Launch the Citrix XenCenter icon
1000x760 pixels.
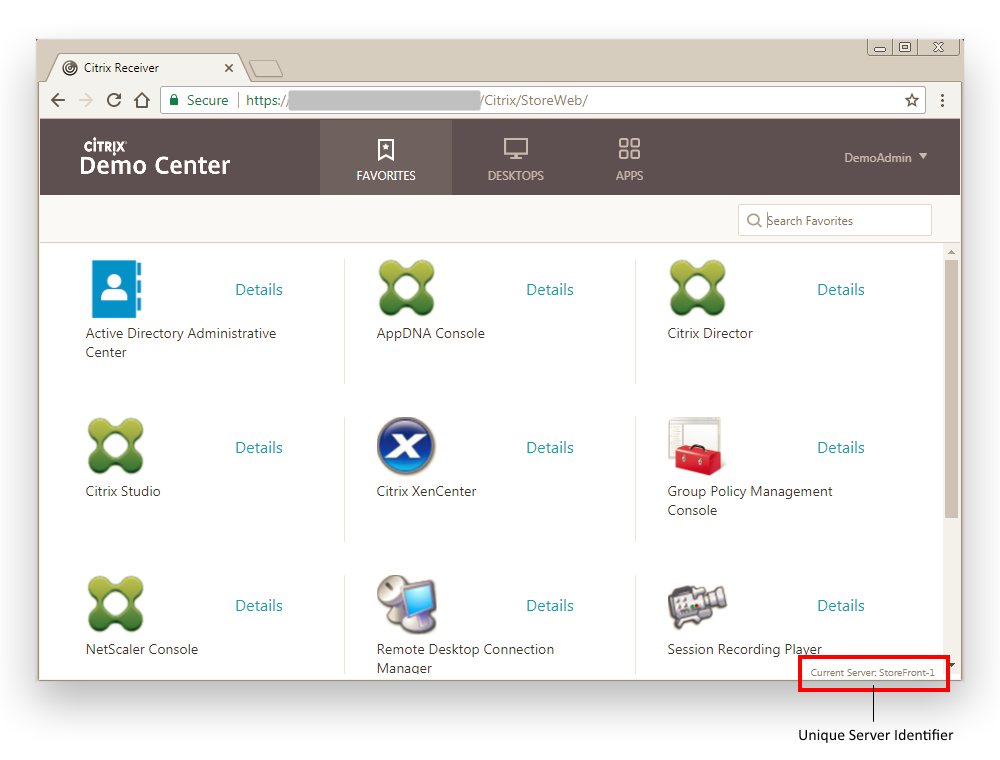click(x=406, y=446)
